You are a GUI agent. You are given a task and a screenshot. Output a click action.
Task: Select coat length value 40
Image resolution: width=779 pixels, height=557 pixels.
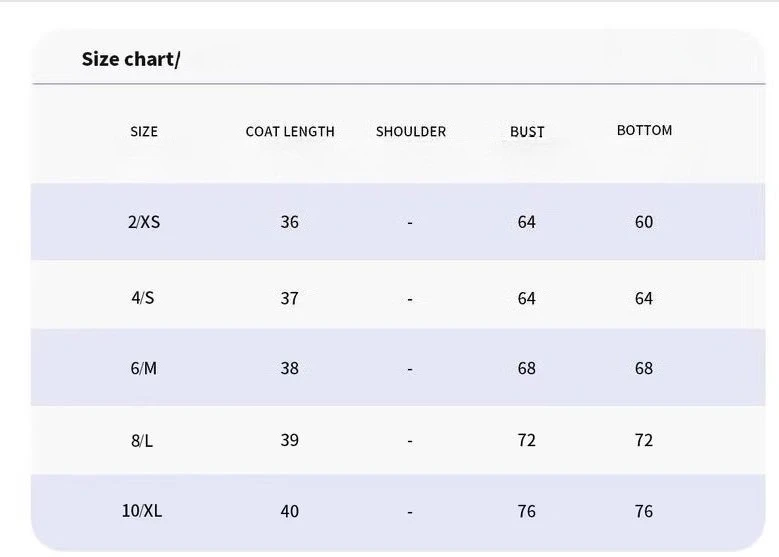pos(290,511)
